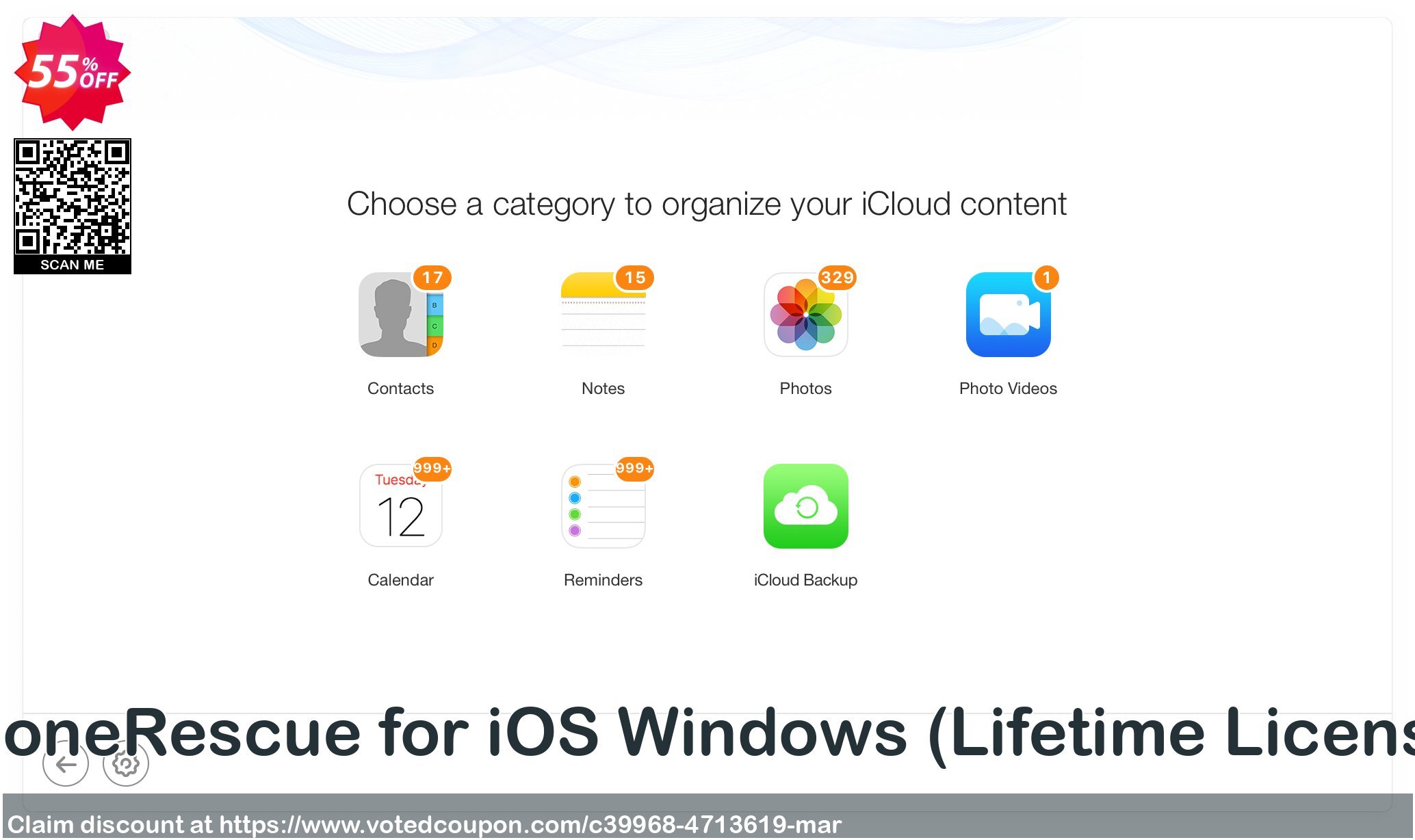Image resolution: width=1415 pixels, height=840 pixels.
Task: View 999+ Reminders badge count
Action: point(635,468)
